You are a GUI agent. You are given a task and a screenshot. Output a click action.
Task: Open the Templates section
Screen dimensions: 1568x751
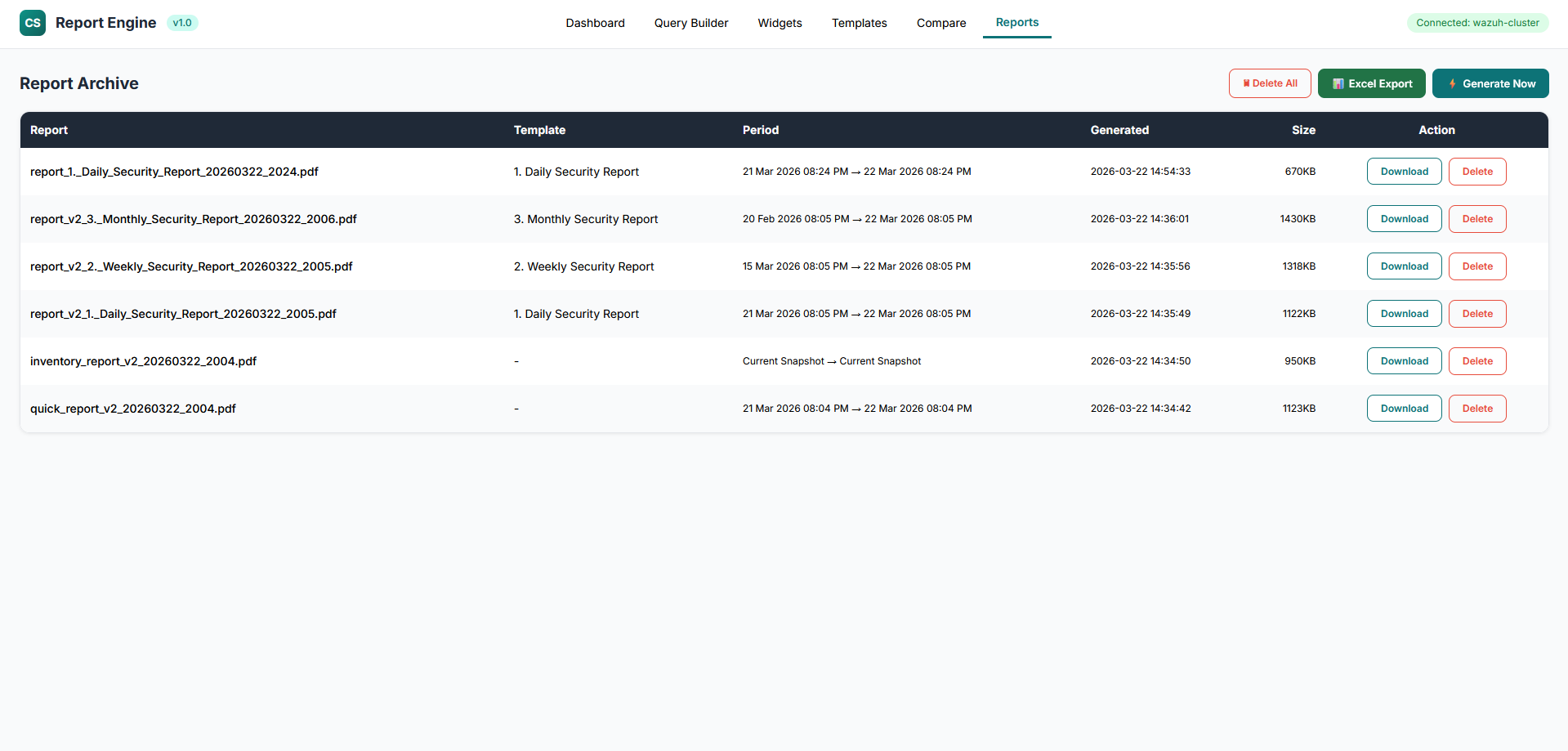click(859, 23)
